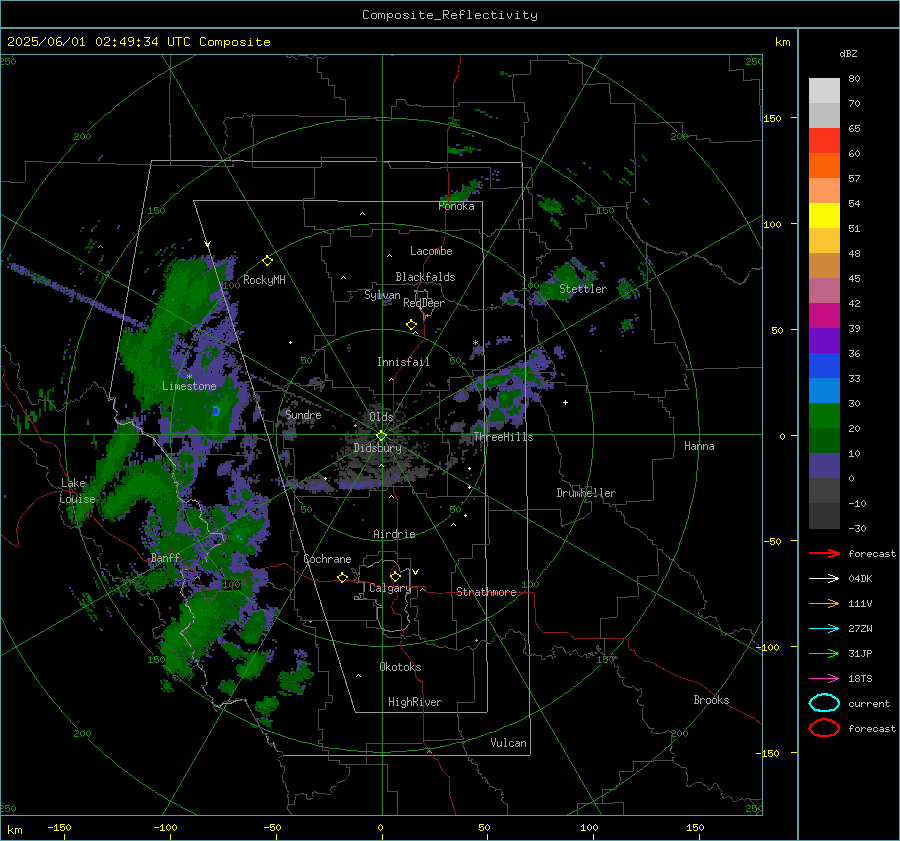This screenshot has width=900, height=841.
Task: Click the yellow diamond marker beside RockyMH
Action: click(x=267, y=261)
